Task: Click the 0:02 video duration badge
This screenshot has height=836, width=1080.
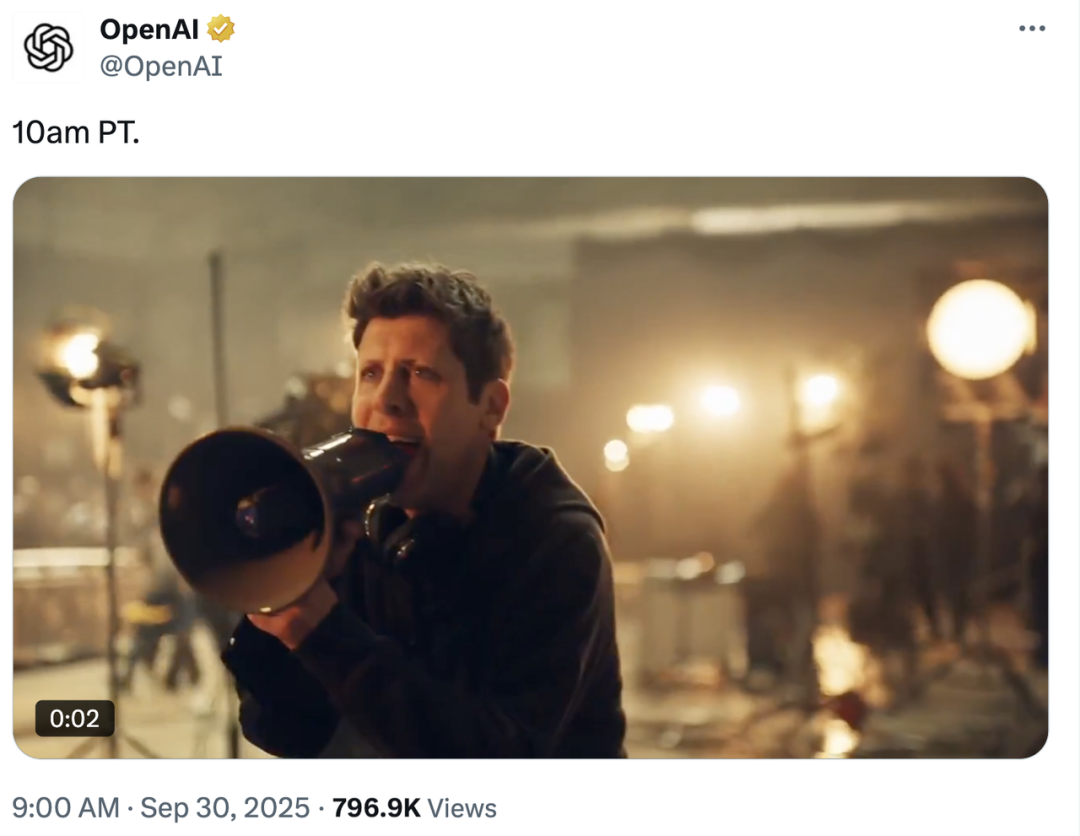Action: point(75,718)
